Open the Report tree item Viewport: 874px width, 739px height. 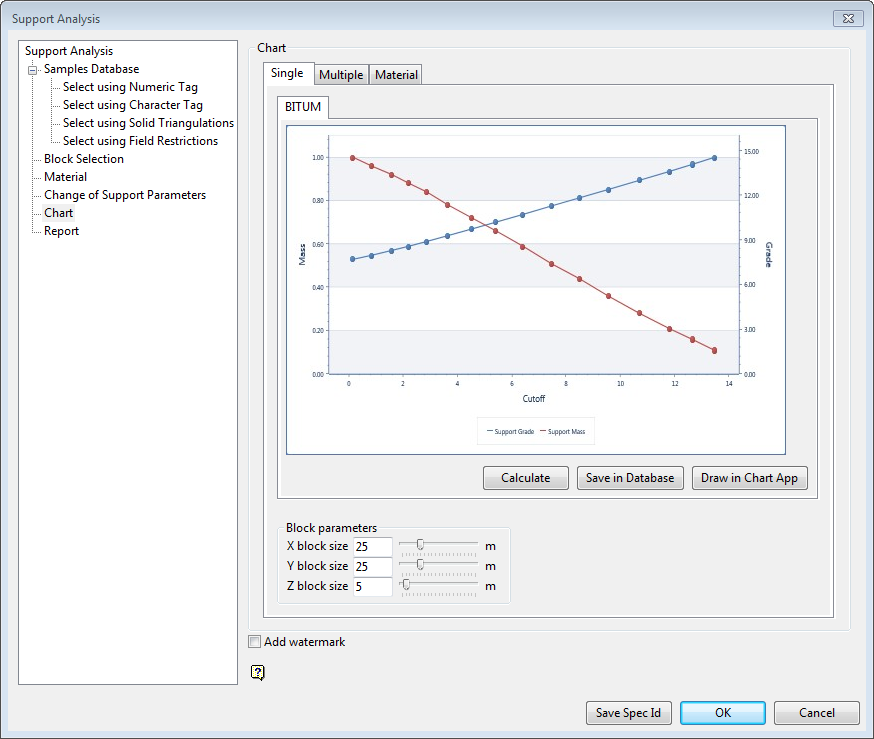[61, 231]
